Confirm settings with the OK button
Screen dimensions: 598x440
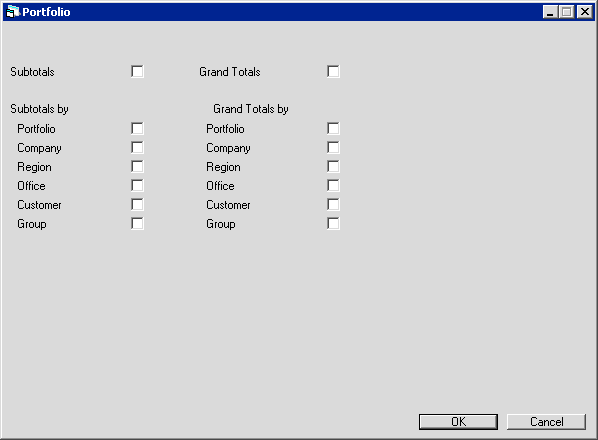point(458,422)
